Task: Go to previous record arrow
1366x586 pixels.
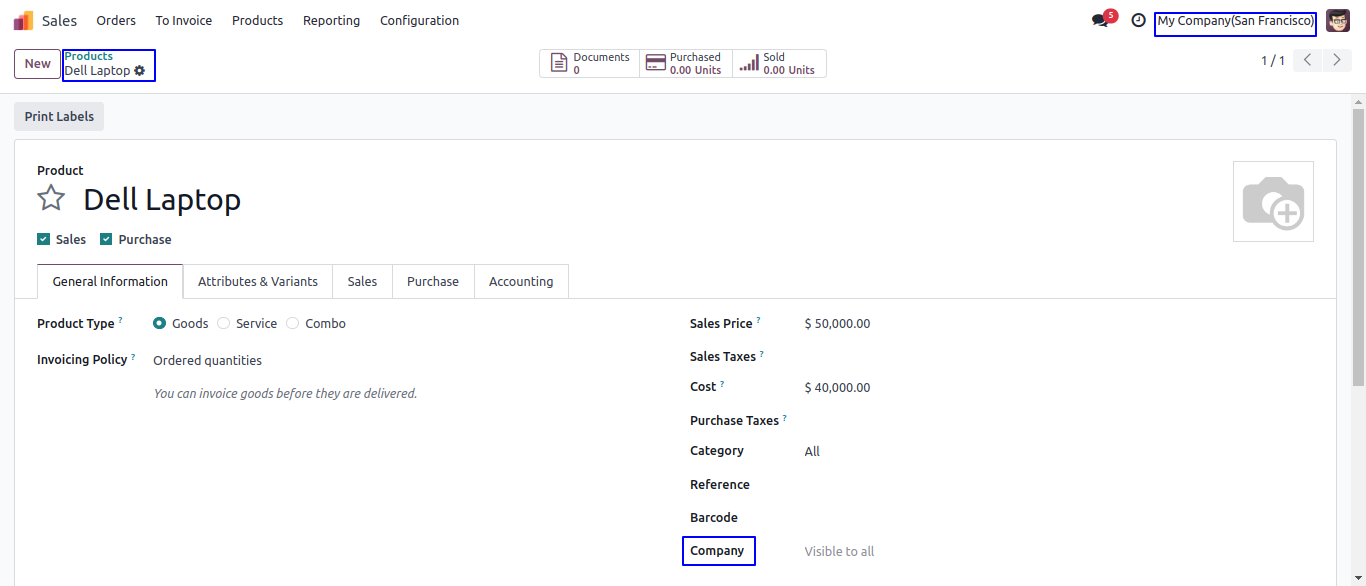Action: [1307, 60]
